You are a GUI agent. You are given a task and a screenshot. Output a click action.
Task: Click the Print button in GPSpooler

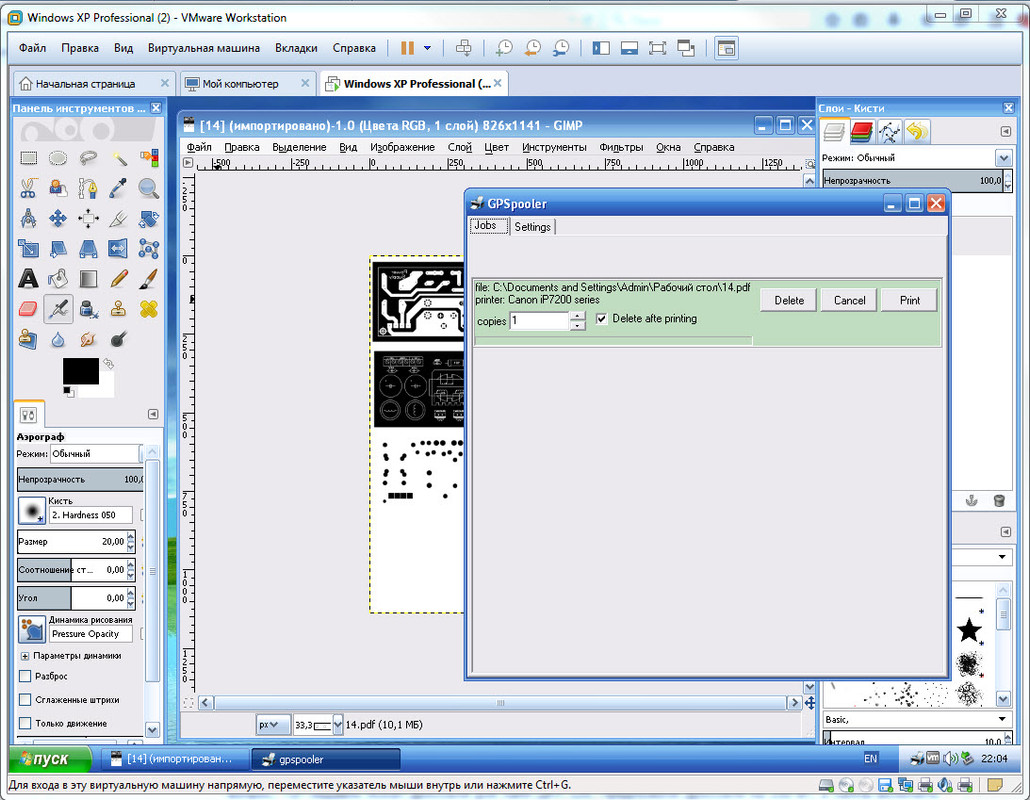910,300
